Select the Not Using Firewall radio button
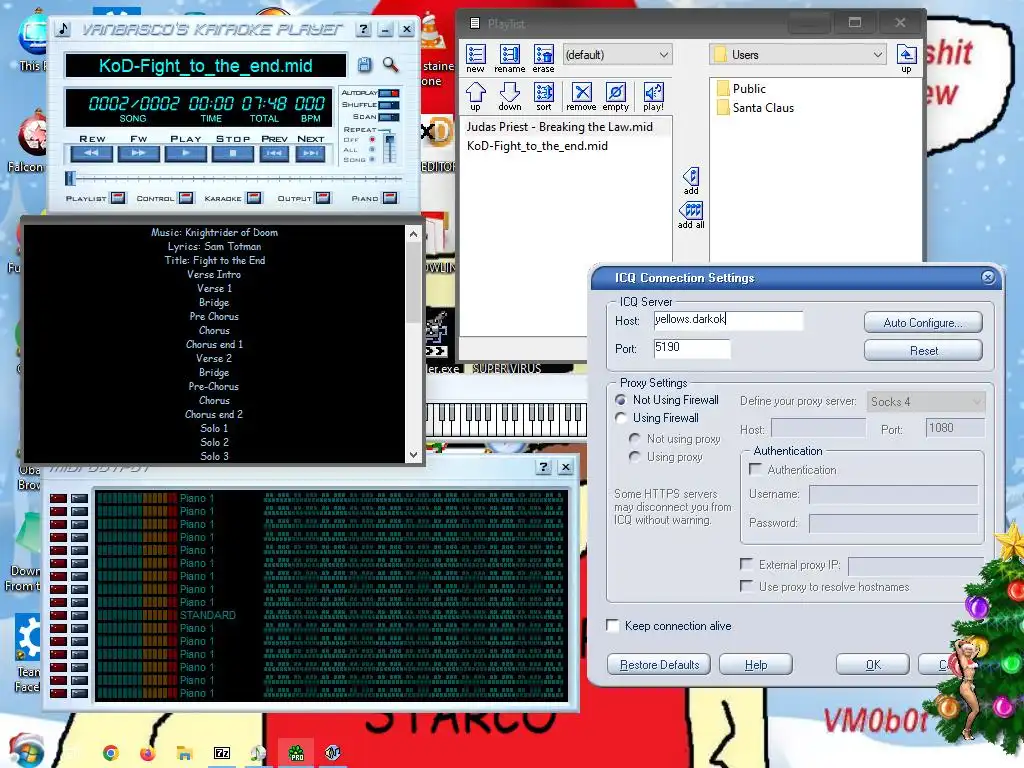The width and height of the screenshot is (1024, 768). click(621, 400)
